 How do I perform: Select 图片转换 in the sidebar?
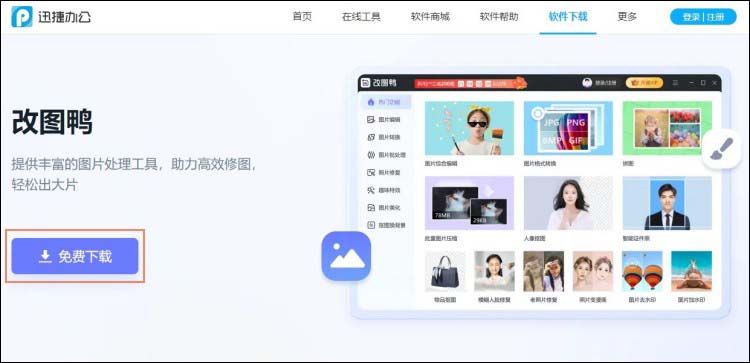click(384, 137)
